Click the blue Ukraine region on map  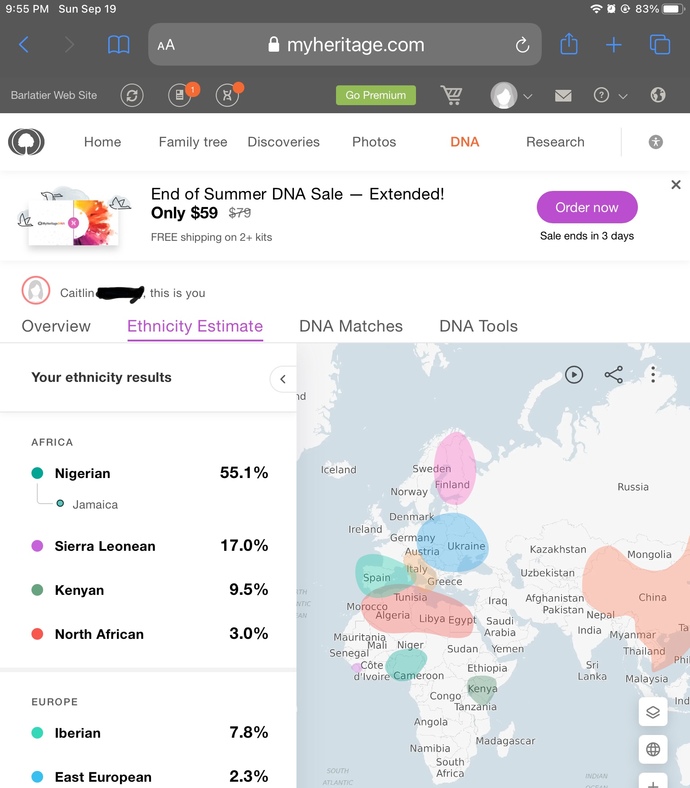coord(452,543)
